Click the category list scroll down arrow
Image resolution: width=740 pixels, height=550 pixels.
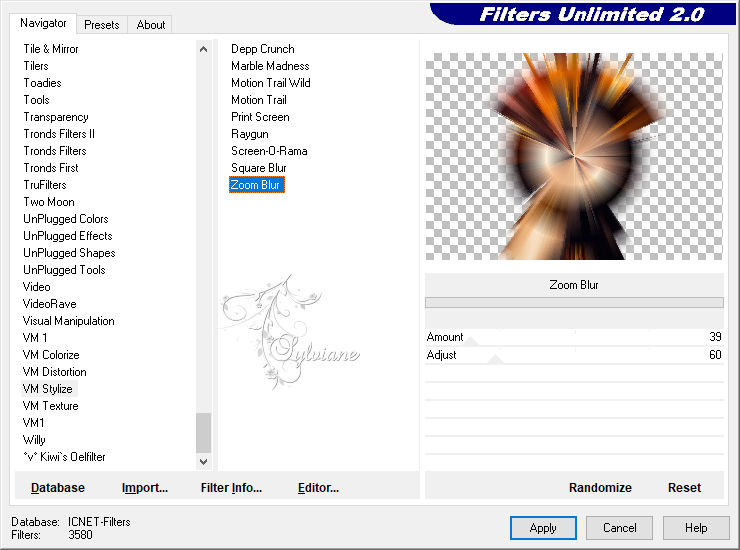pos(203,462)
